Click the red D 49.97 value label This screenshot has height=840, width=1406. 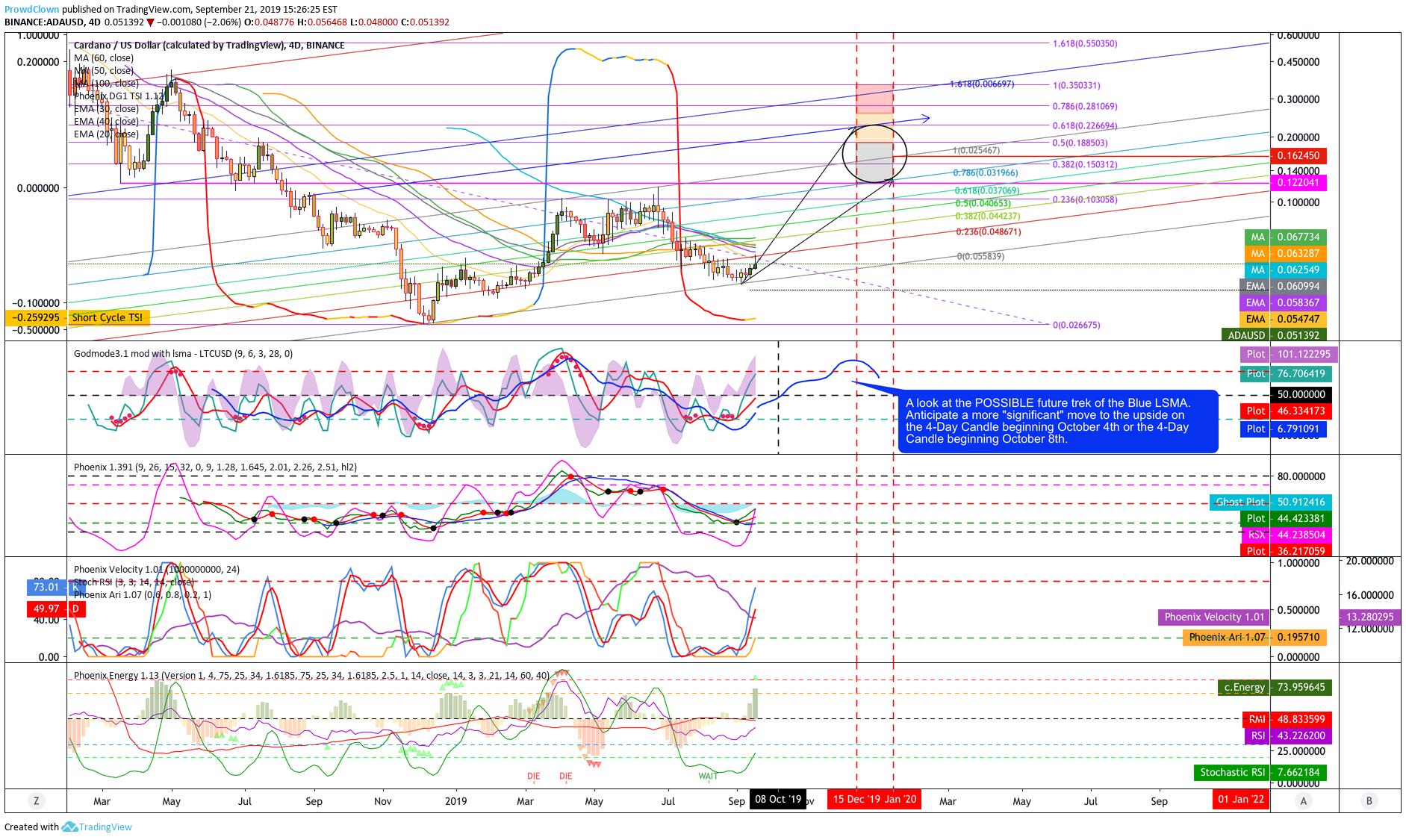[56, 609]
